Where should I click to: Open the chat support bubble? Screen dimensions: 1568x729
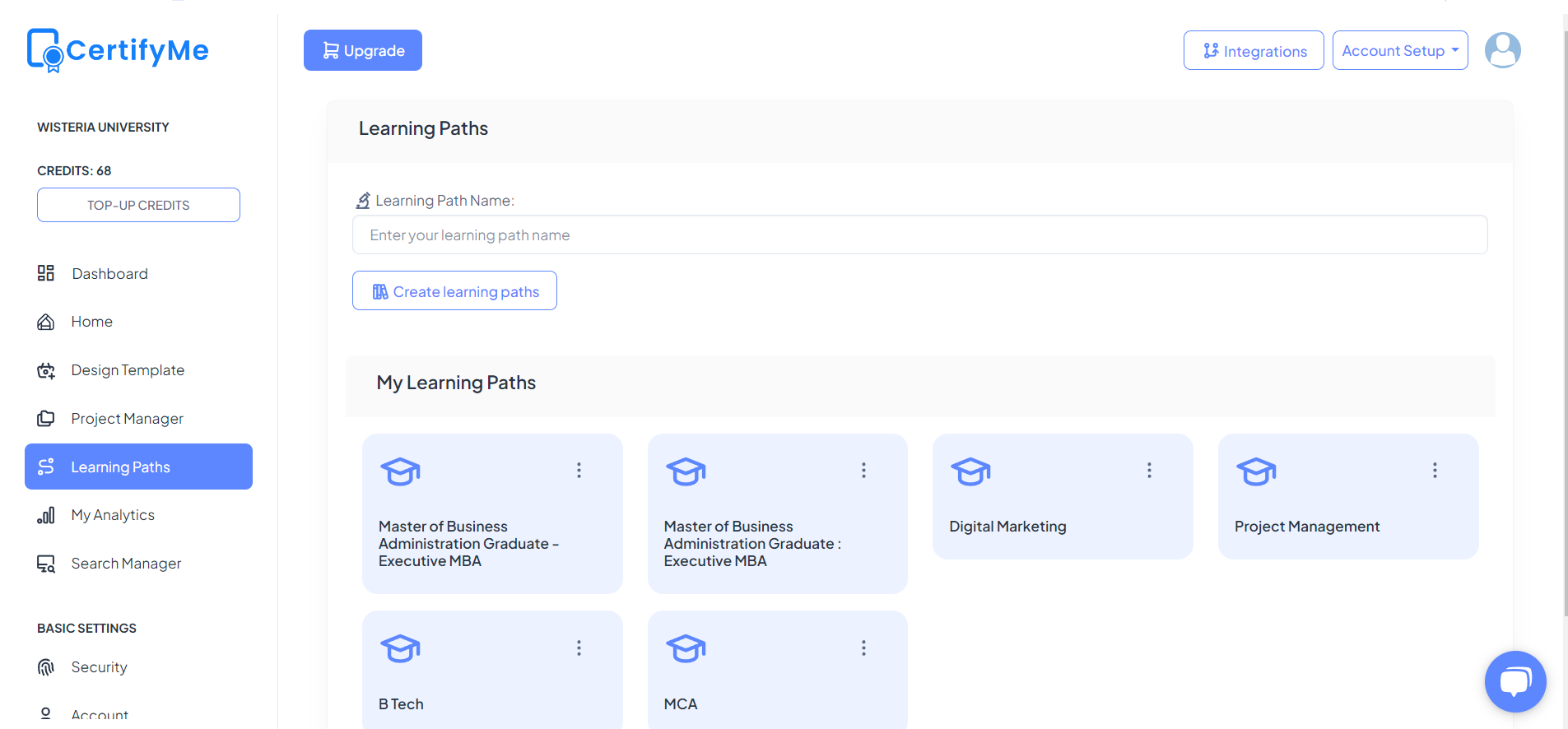1515,681
